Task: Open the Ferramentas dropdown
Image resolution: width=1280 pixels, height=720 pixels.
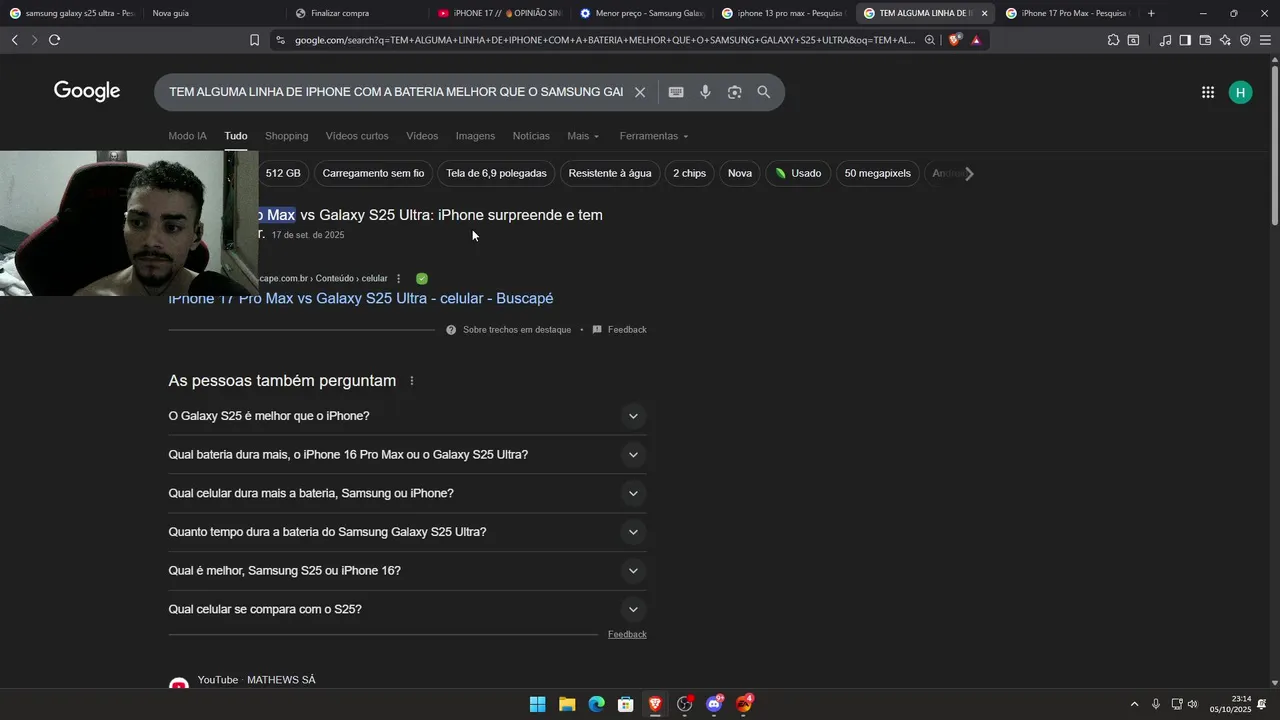Action: [x=654, y=136]
